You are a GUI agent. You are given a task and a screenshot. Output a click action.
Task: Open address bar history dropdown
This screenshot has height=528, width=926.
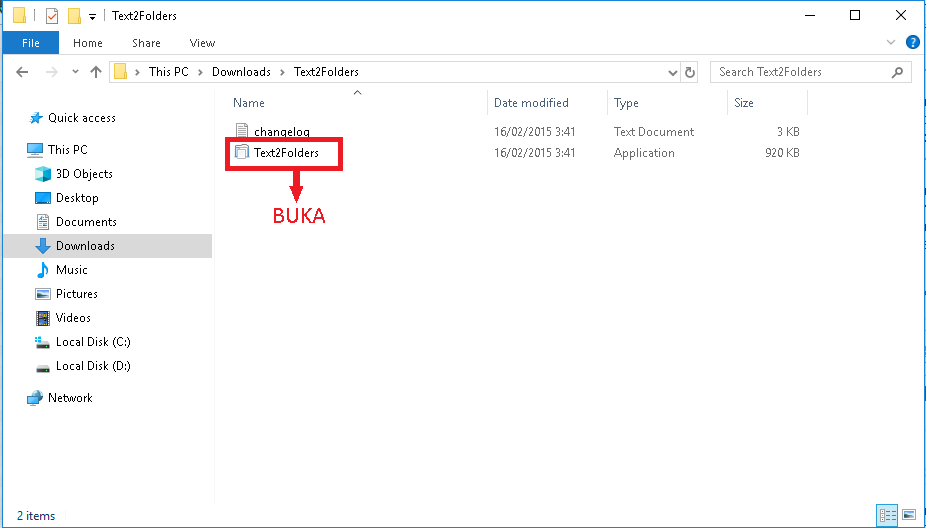click(673, 72)
